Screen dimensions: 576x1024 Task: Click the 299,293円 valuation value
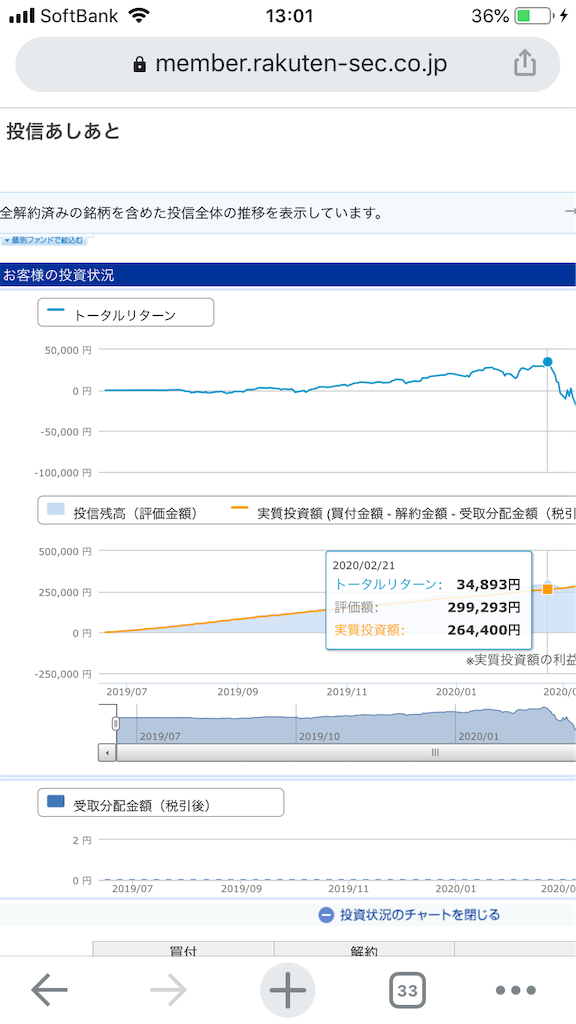pos(484,607)
